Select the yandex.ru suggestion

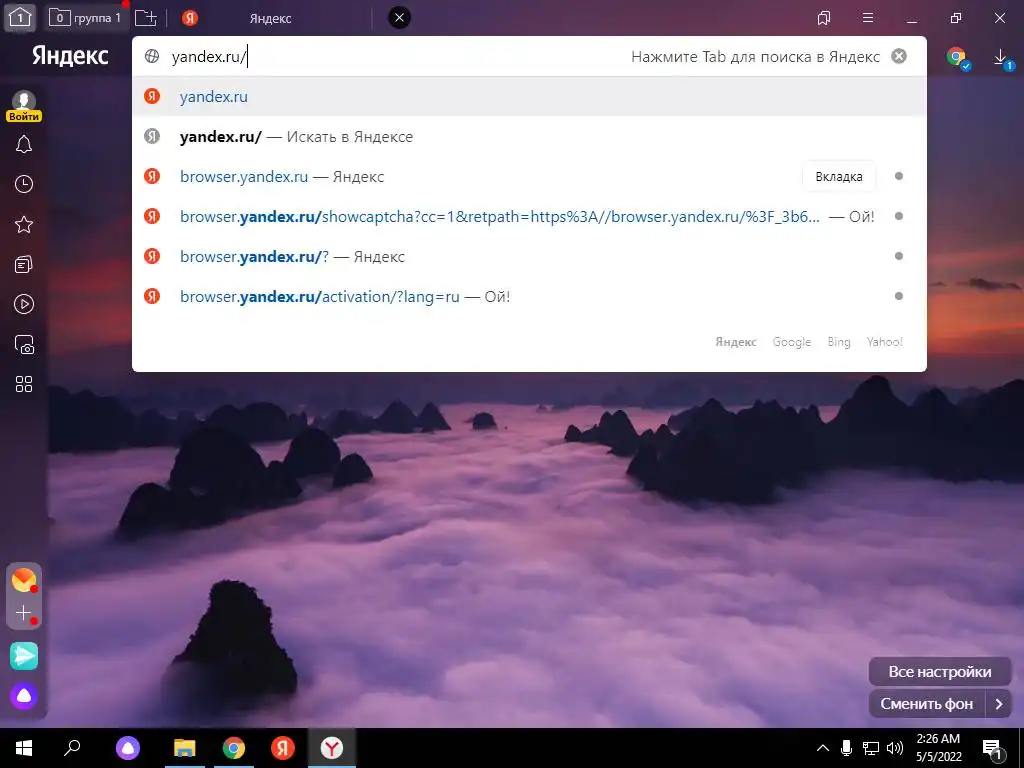click(x=529, y=97)
